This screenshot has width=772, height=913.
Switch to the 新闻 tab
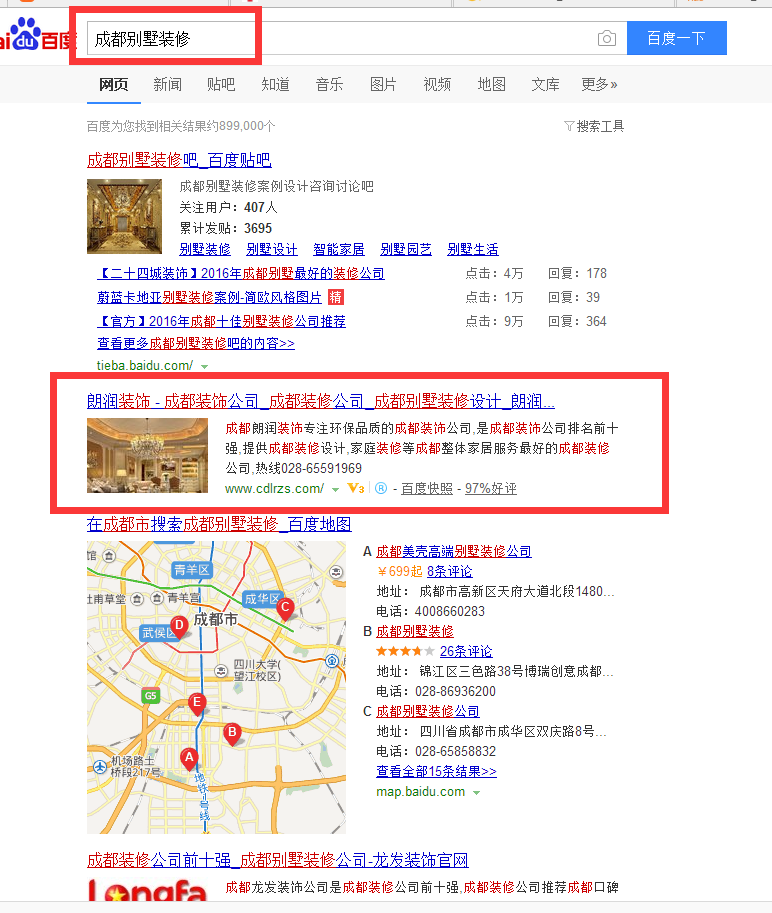click(168, 84)
